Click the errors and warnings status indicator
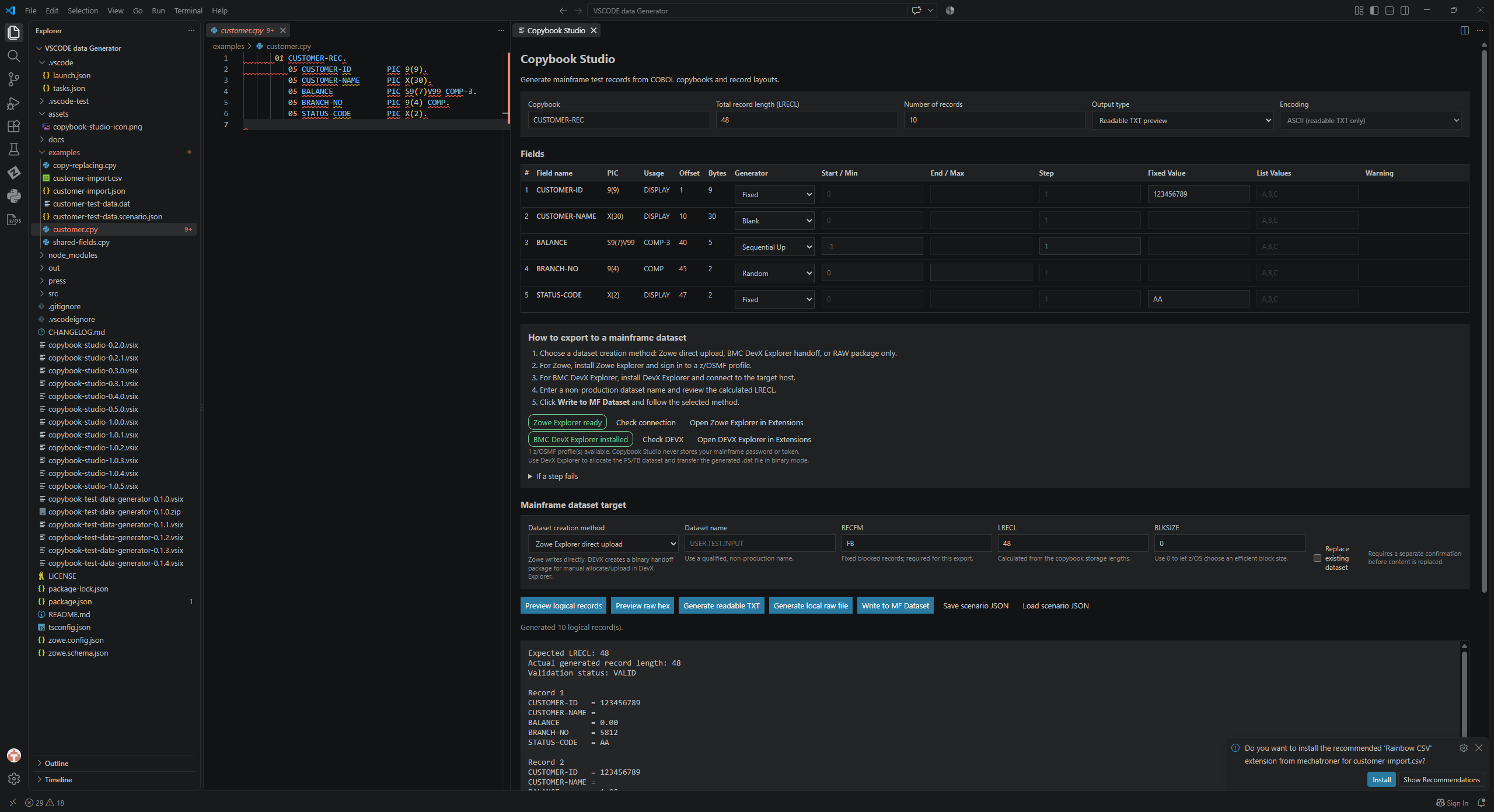The image size is (1494, 812). click(x=45, y=803)
